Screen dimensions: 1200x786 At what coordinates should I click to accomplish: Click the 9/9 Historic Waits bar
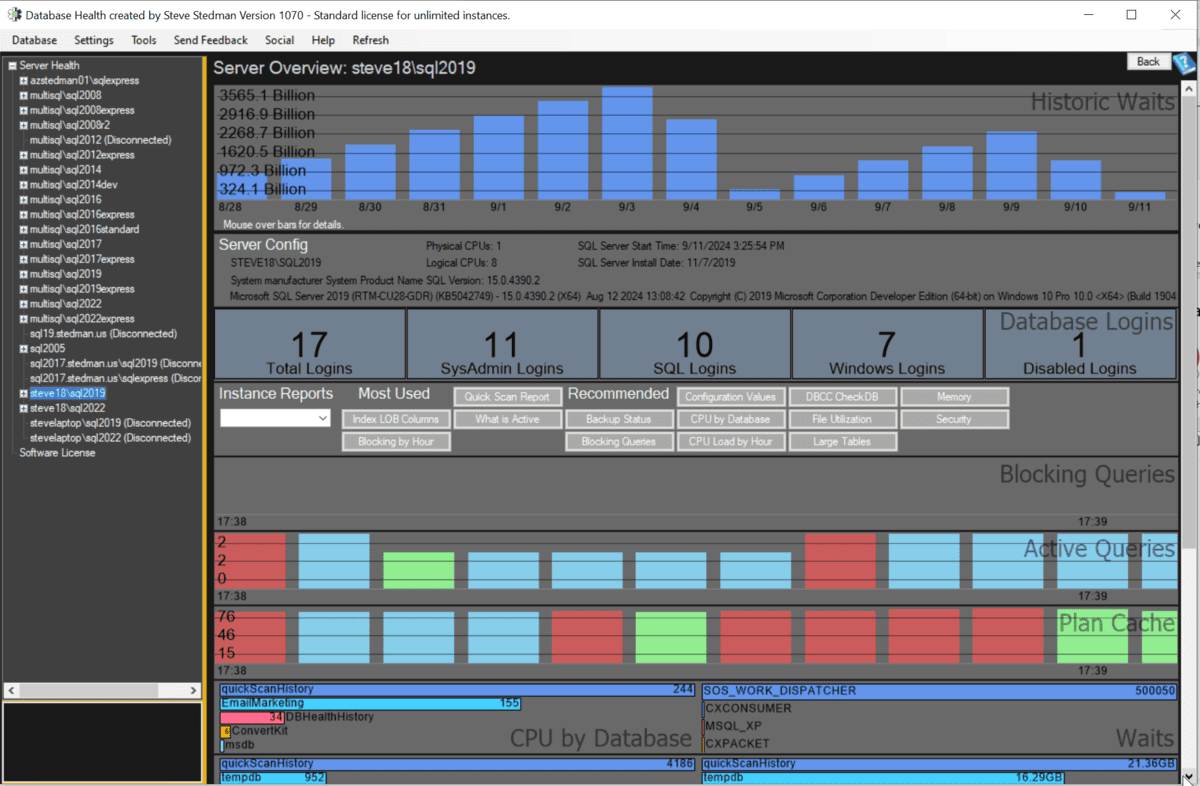click(x=1012, y=166)
